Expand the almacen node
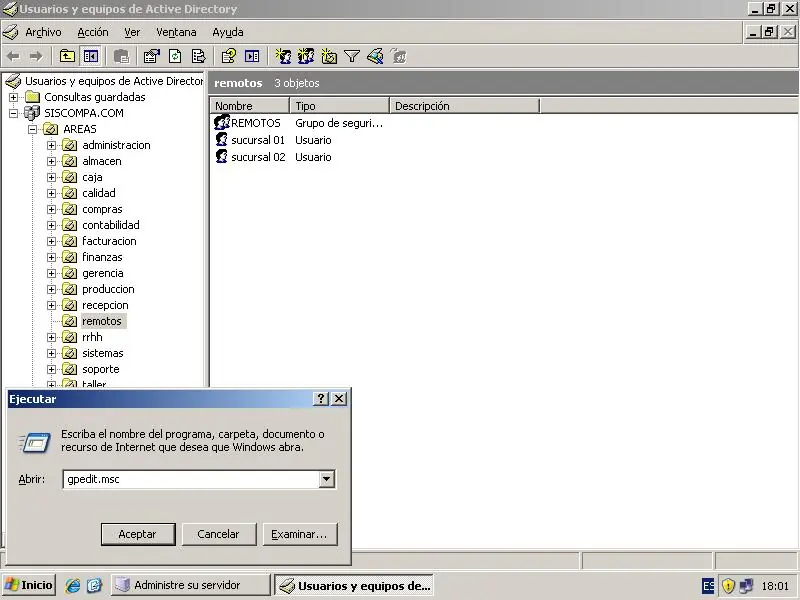The width and height of the screenshot is (800, 600). pyautogui.click(x=52, y=161)
